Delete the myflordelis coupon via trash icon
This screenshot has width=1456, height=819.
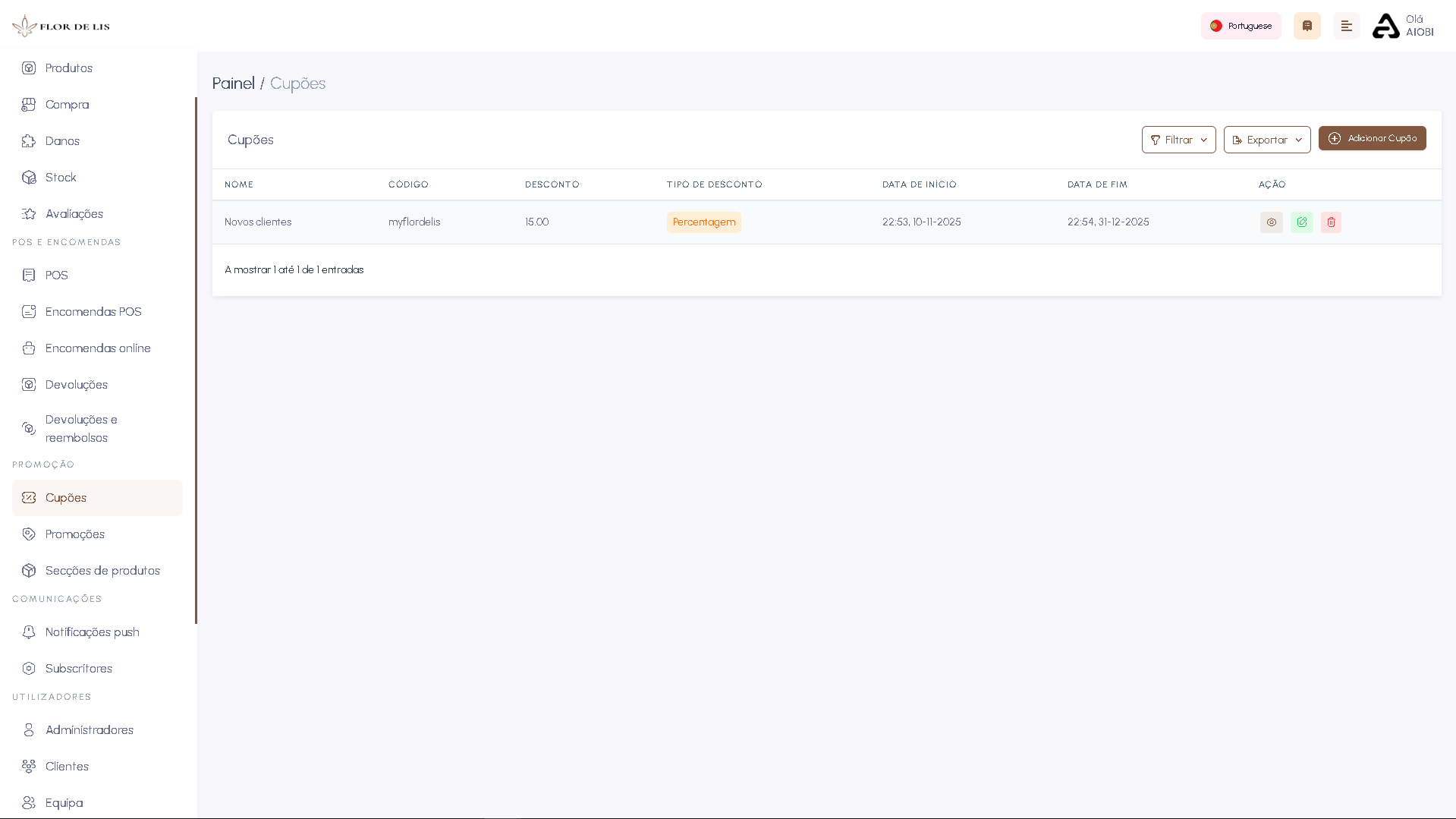(x=1331, y=222)
